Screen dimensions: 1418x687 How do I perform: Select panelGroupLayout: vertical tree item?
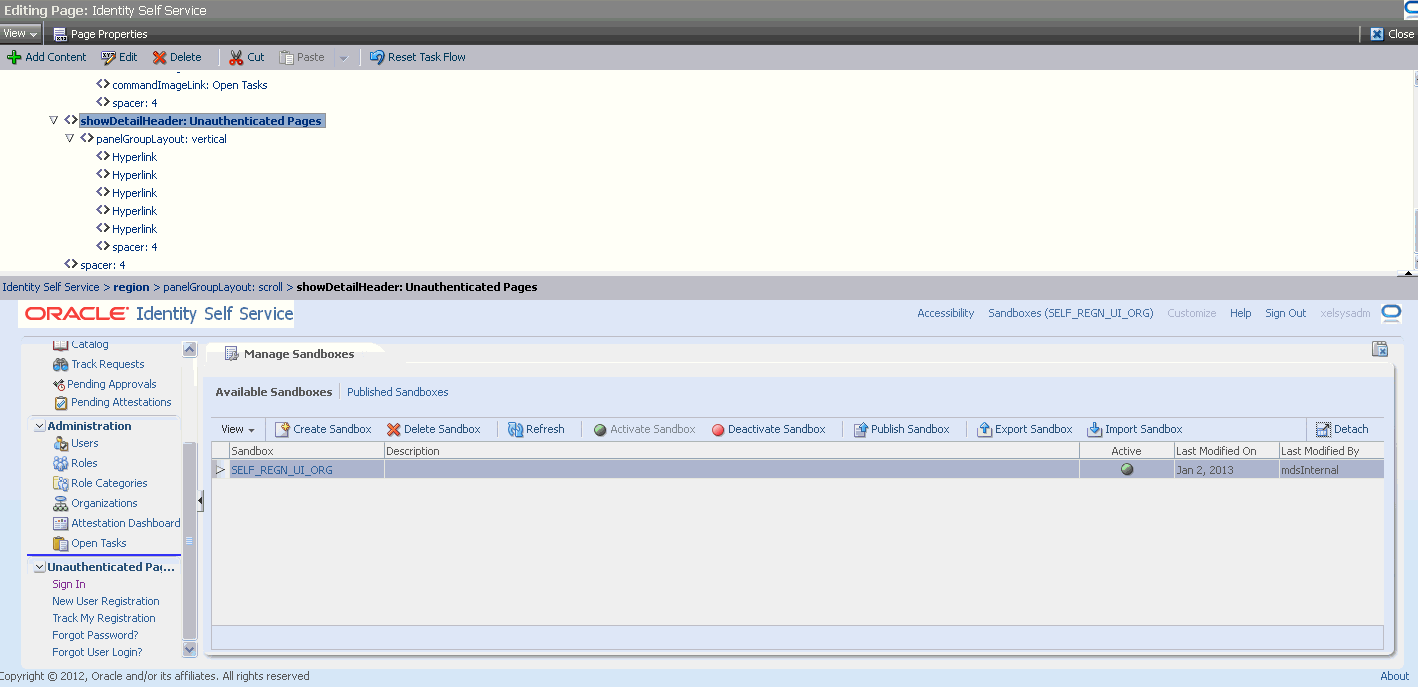[161, 139]
